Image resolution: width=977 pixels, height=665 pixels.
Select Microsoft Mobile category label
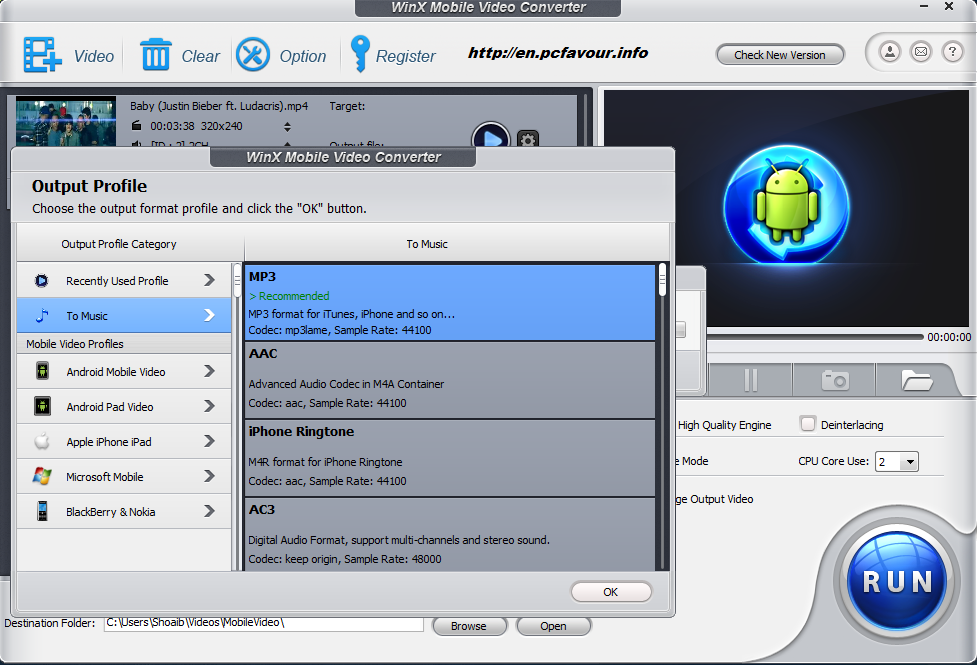(x=105, y=477)
